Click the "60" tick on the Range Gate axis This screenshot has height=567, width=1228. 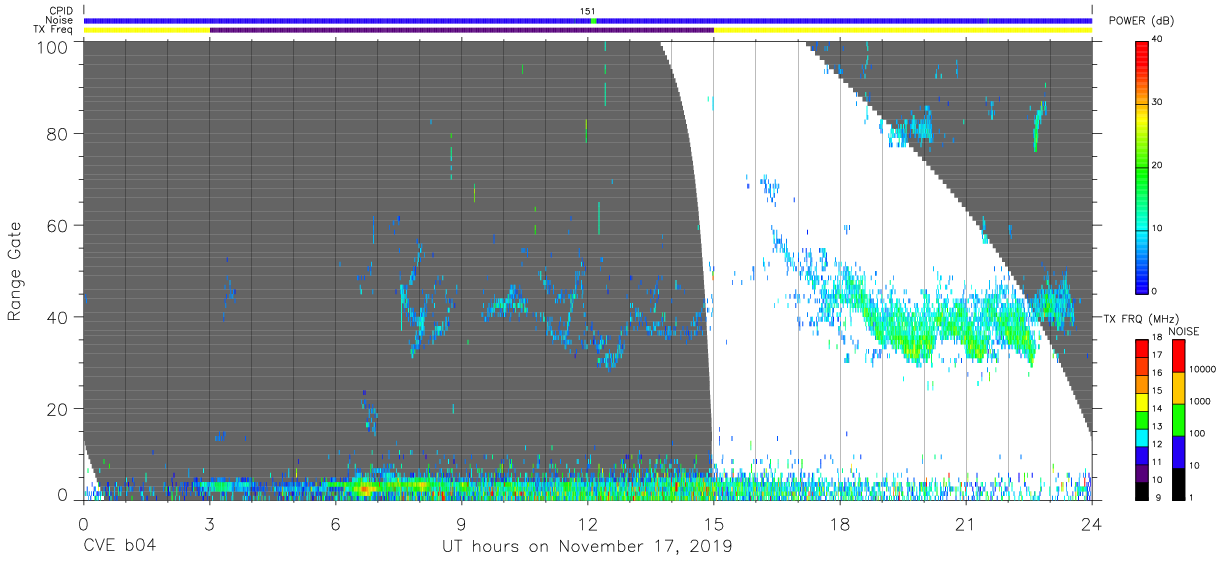57,225
